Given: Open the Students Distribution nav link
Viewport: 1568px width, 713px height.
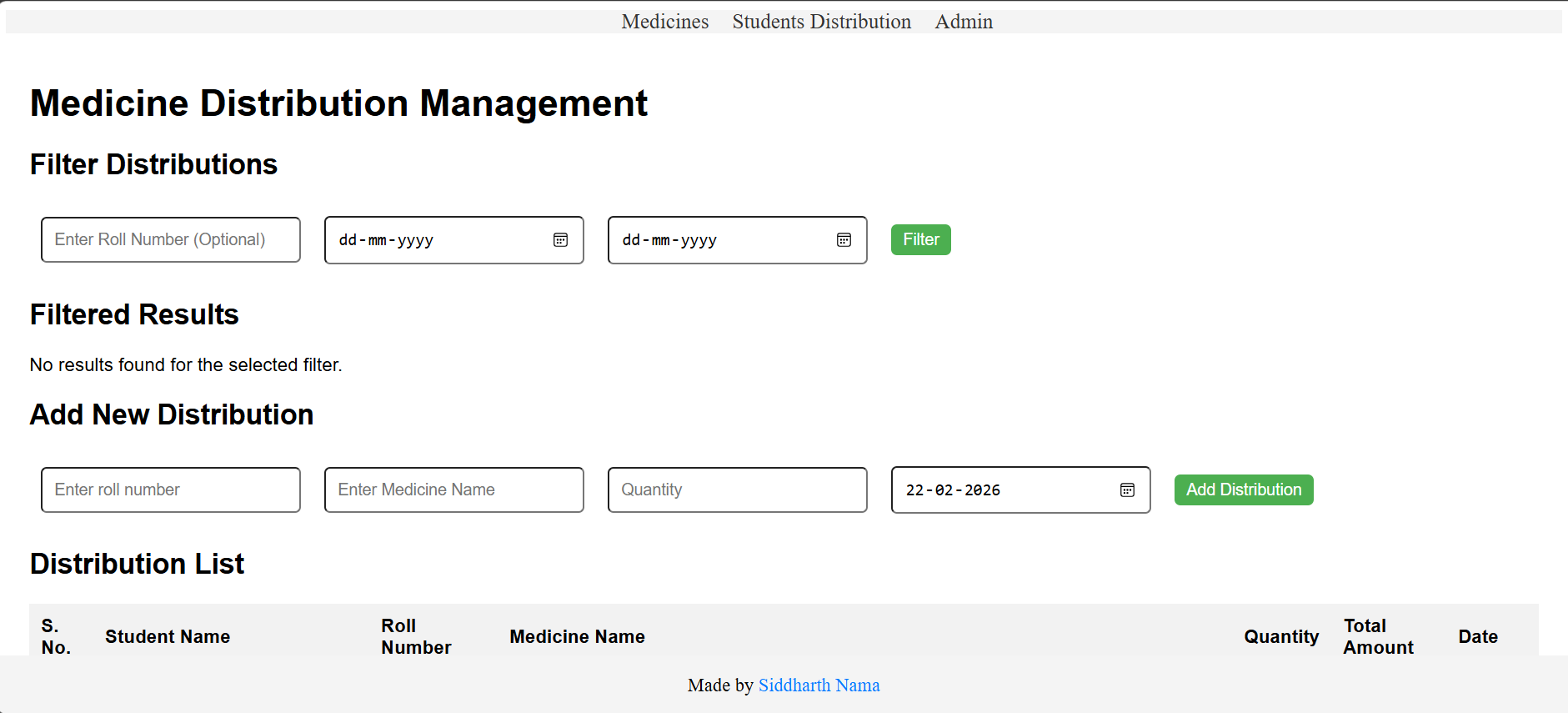Looking at the screenshot, I should (821, 22).
